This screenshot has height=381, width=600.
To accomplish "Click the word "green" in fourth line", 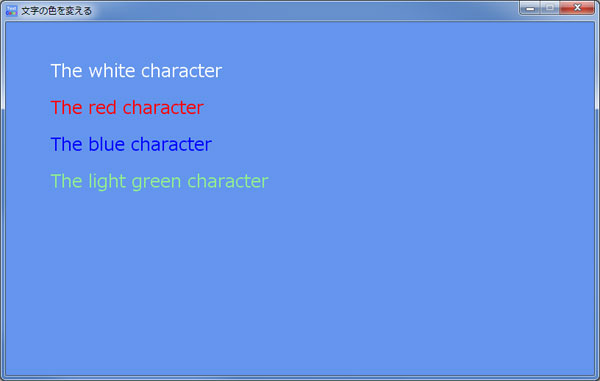I will (156, 182).
